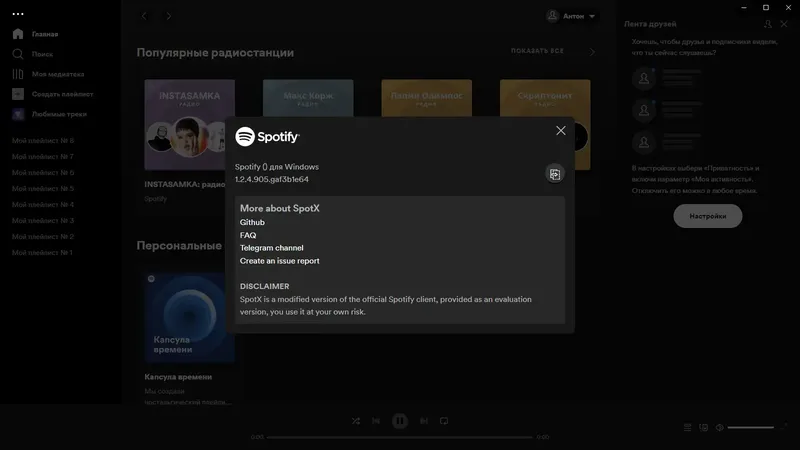Select playlist Мой плейлист № 3

[43, 220]
